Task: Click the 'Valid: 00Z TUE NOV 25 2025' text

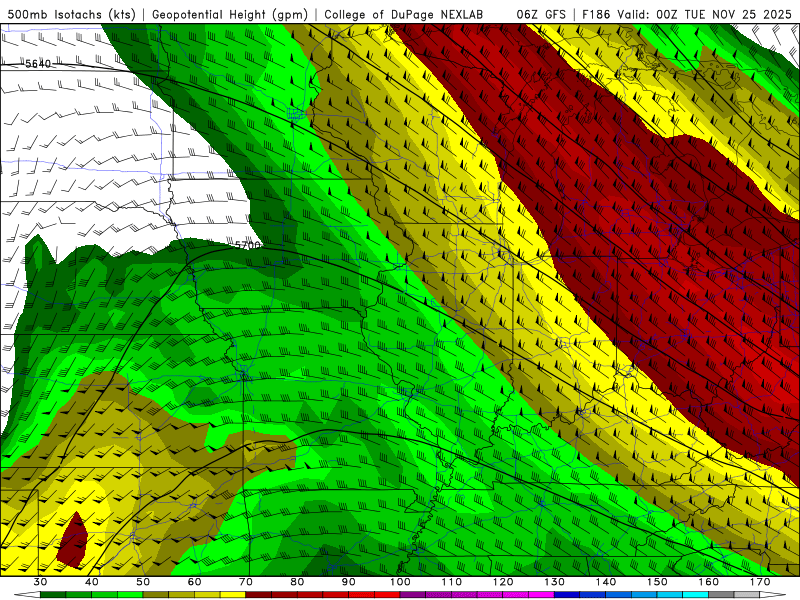Action: click(705, 14)
